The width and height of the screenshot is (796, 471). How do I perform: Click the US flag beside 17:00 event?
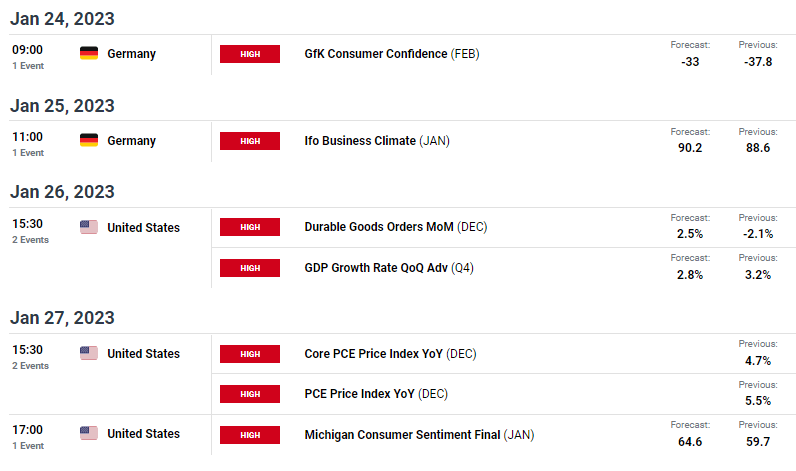89,433
